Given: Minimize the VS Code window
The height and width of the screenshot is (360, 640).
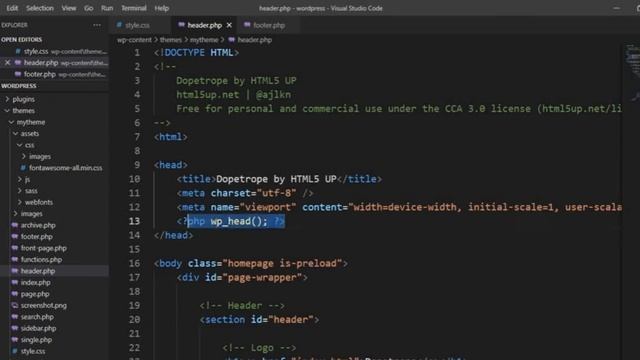Looking at the screenshot, I should click(x=616, y=8).
